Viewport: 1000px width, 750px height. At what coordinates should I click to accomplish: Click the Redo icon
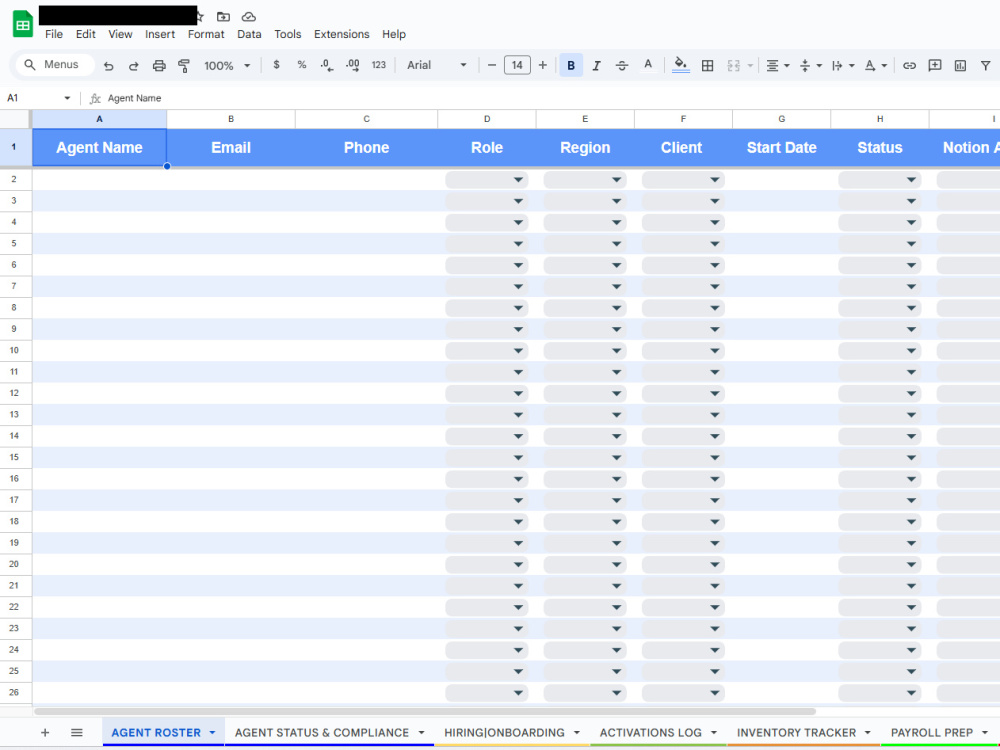[133, 66]
